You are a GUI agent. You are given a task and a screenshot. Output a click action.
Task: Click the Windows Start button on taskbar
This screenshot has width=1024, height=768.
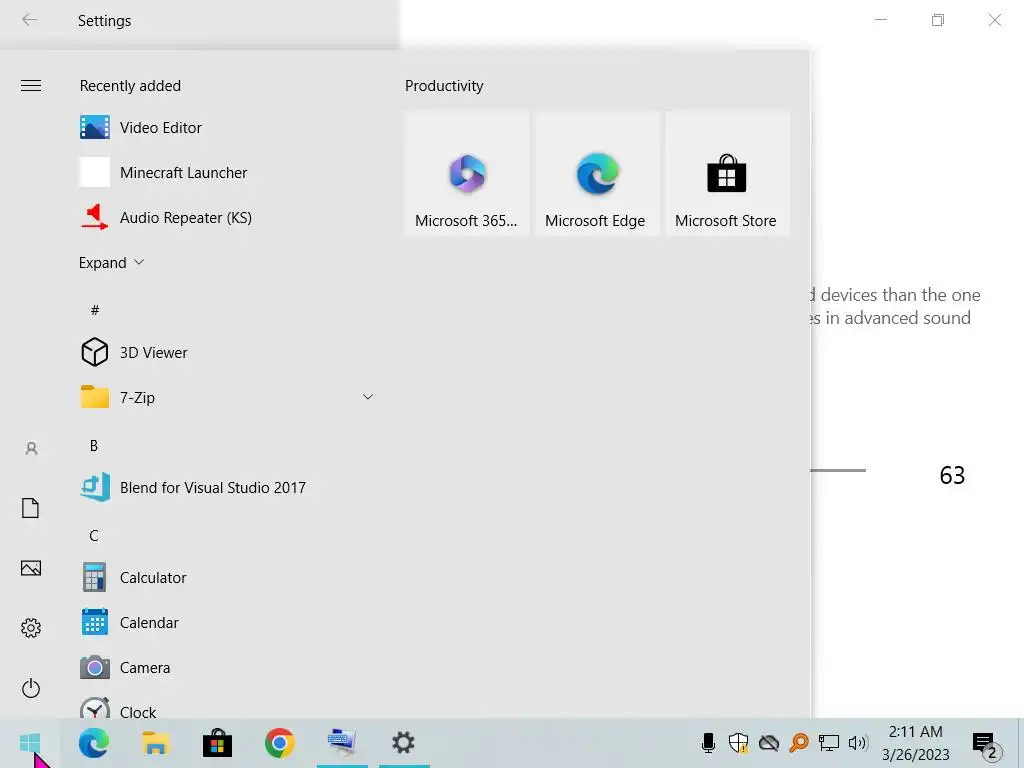pyautogui.click(x=30, y=743)
